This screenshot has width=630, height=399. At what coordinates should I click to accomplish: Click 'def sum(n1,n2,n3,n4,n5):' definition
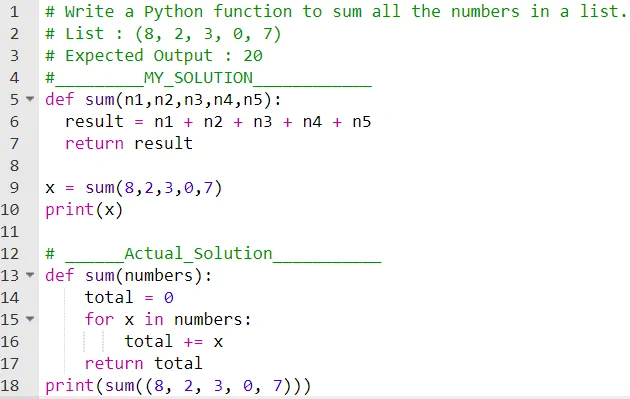(163, 100)
